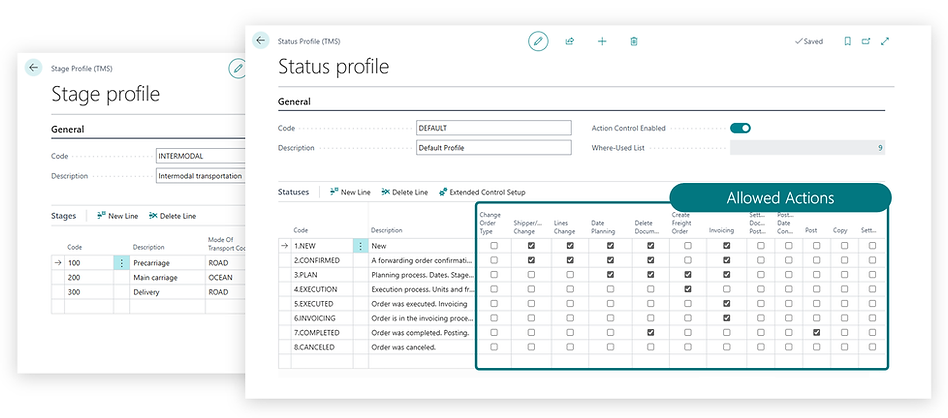The width and height of the screenshot is (948, 418).
Task: Select 8.CANCELED status code cell
Action: (x=322, y=348)
